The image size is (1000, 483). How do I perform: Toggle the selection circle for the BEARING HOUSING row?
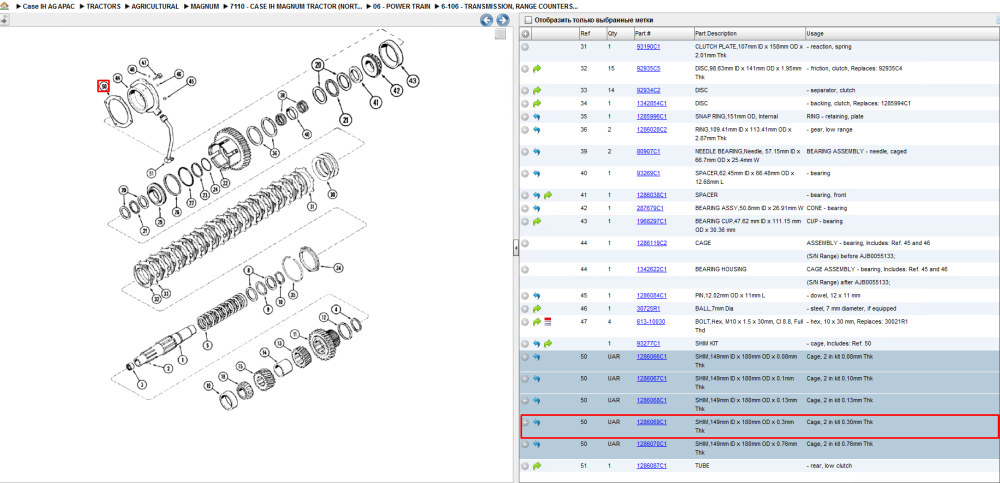[525, 270]
